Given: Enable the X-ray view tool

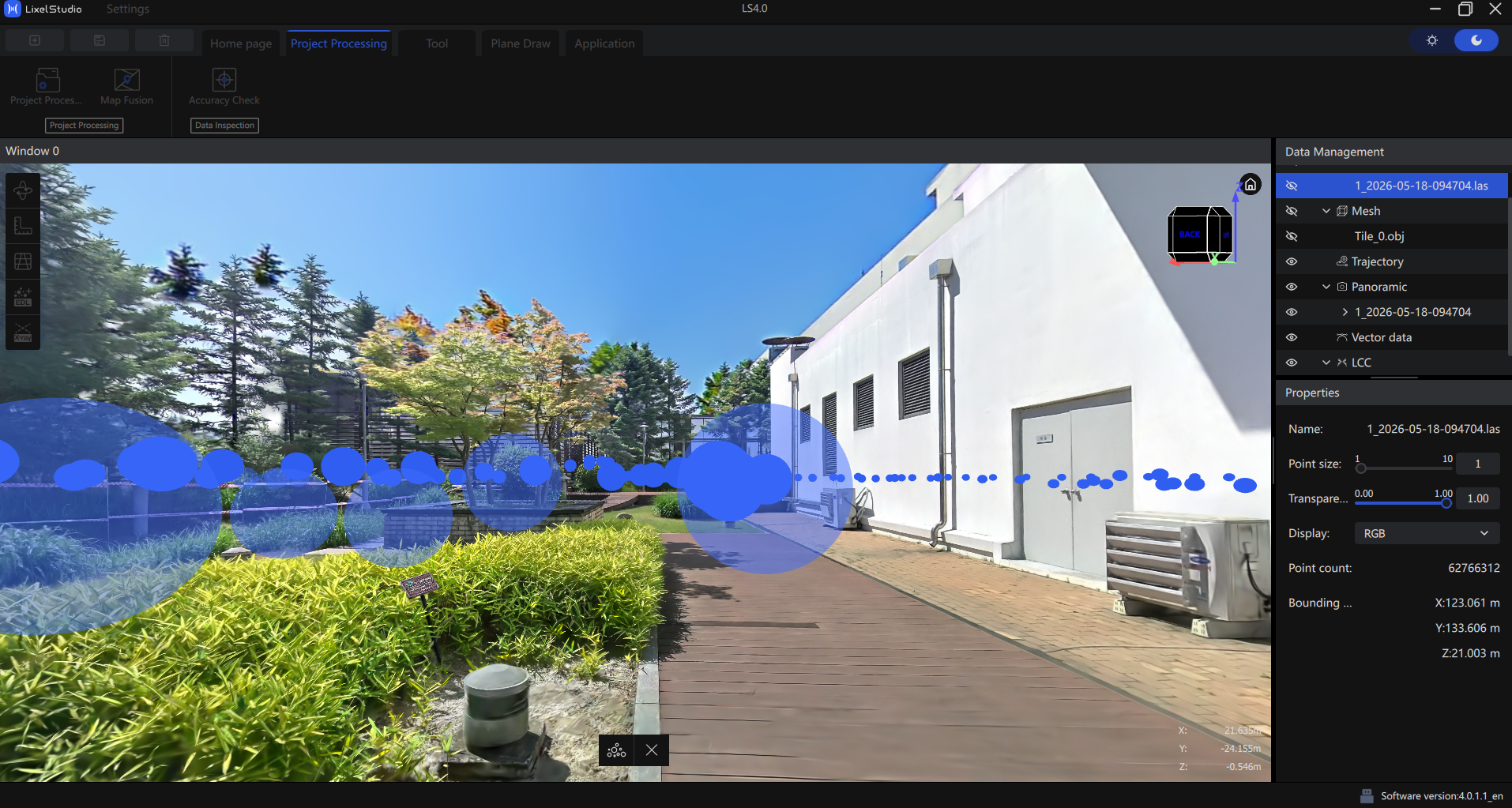Looking at the screenshot, I should [23, 332].
